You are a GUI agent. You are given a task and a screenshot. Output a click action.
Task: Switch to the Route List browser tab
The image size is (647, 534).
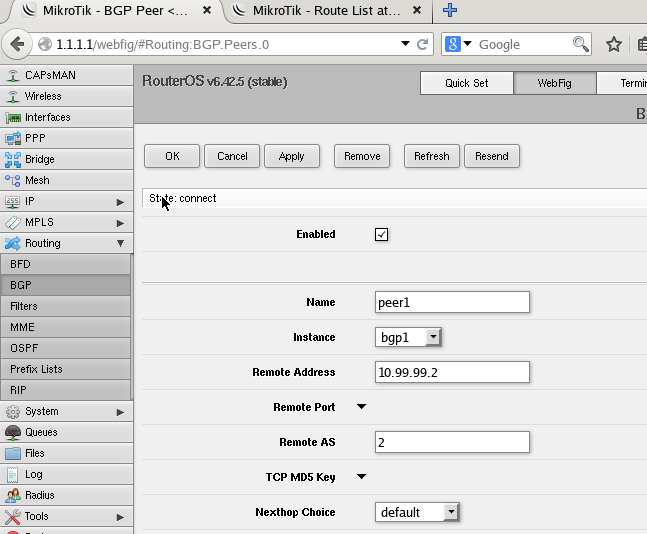coord(326,11)
